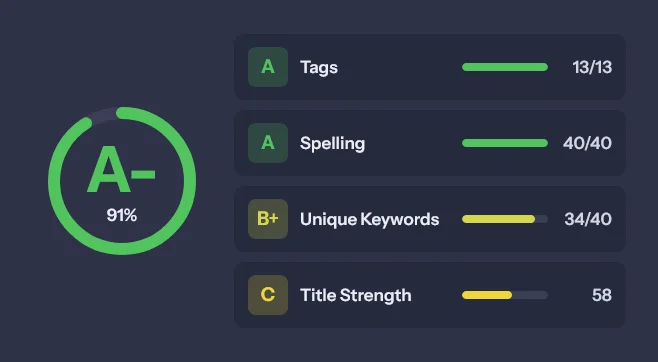Click the A grade badge next to Spelling
Viewport: 658px width, 362px height.
point(268,143)
